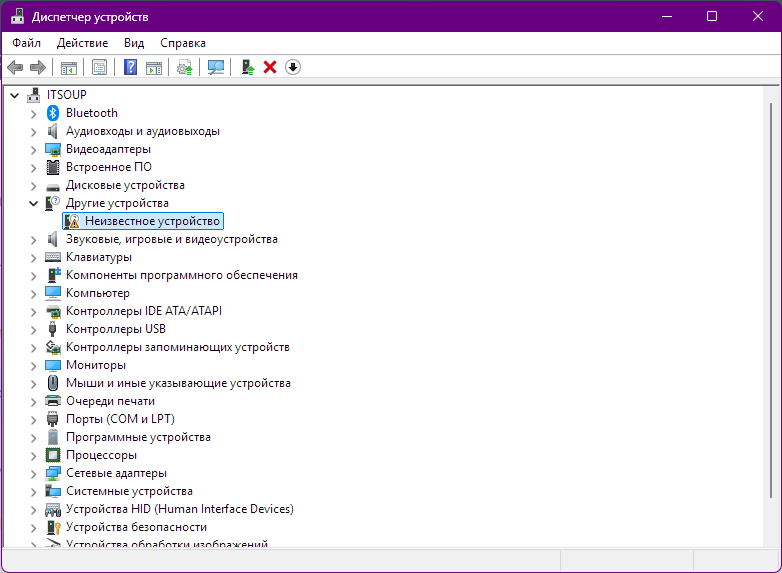The height and width of the screenshot is (573, 782).
Task: Click the blue Help question-mark icon
Action: [130, 67]
